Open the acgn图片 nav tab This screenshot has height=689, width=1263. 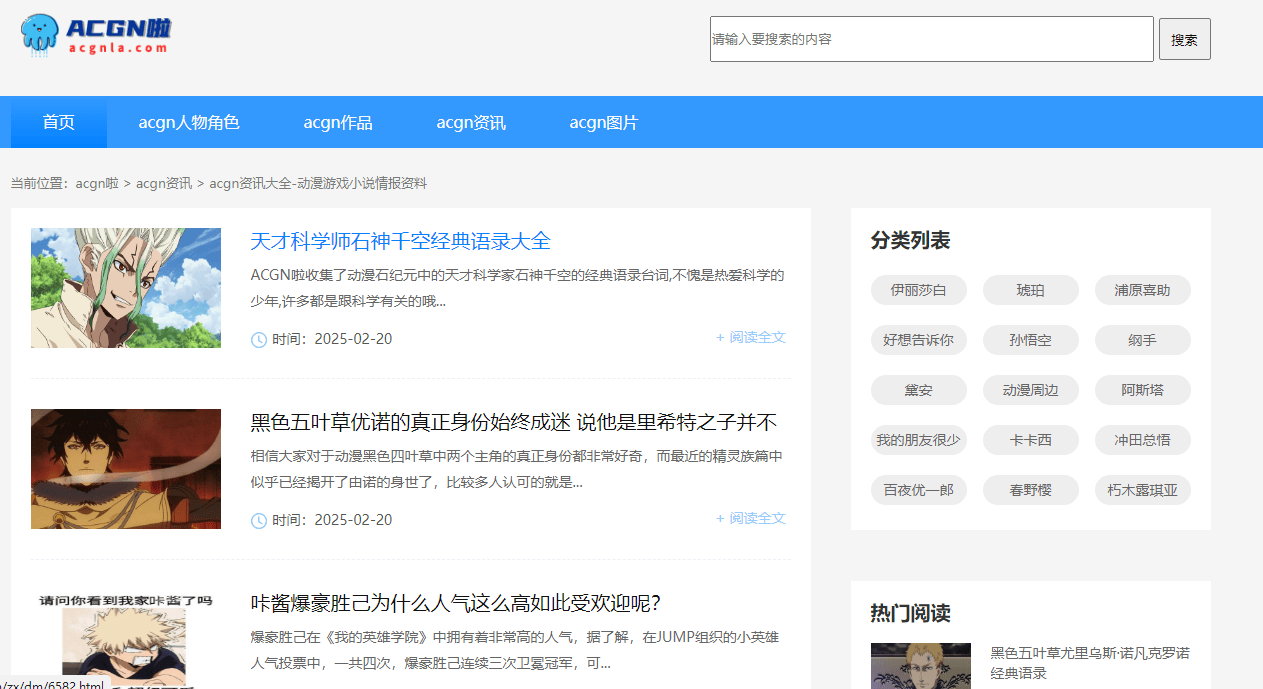604,122
